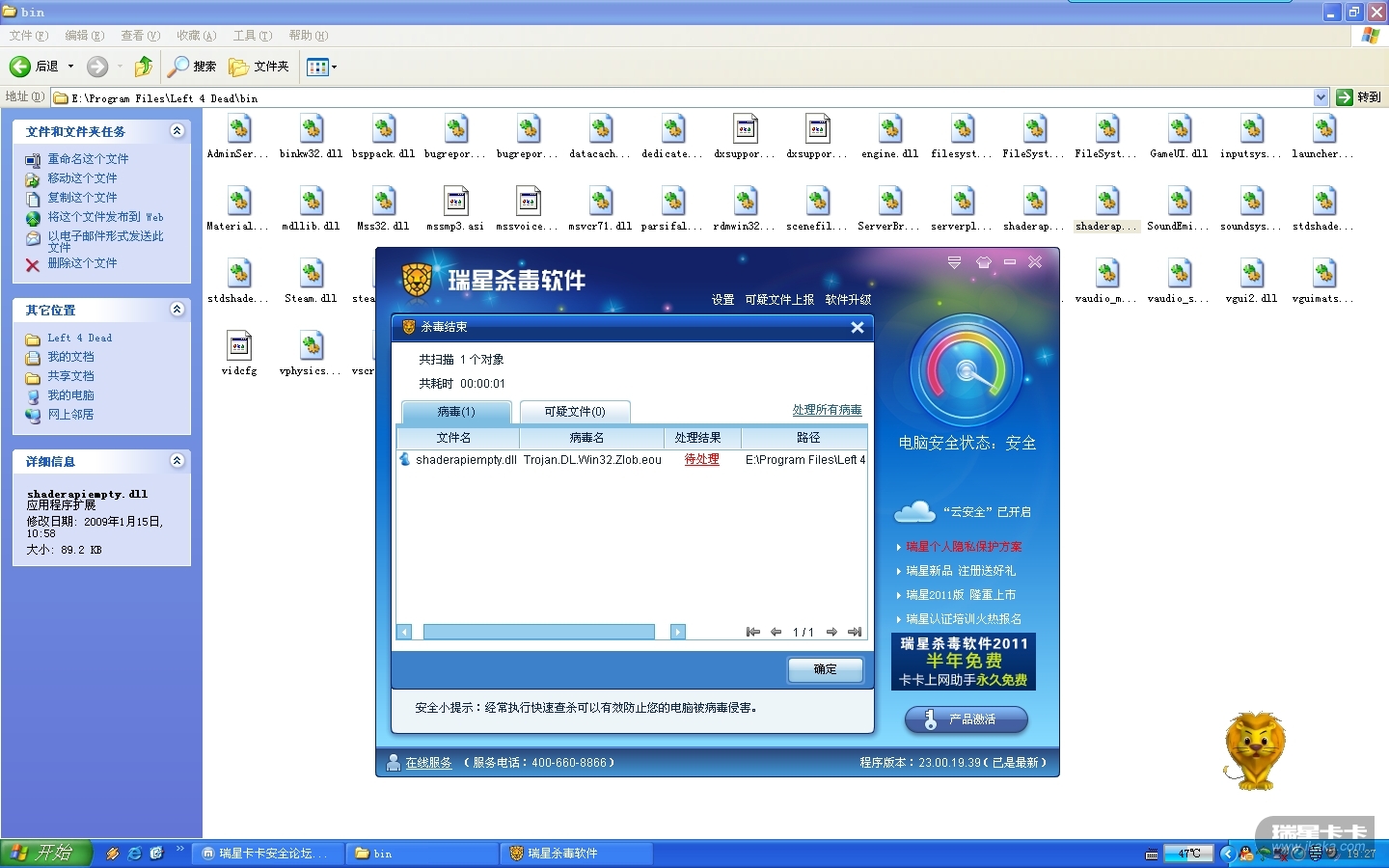Collapse the 文件和文件夹任务 panel
Image resolution: width=1389 pixels, height=868 pixels.
pos(177,131)
